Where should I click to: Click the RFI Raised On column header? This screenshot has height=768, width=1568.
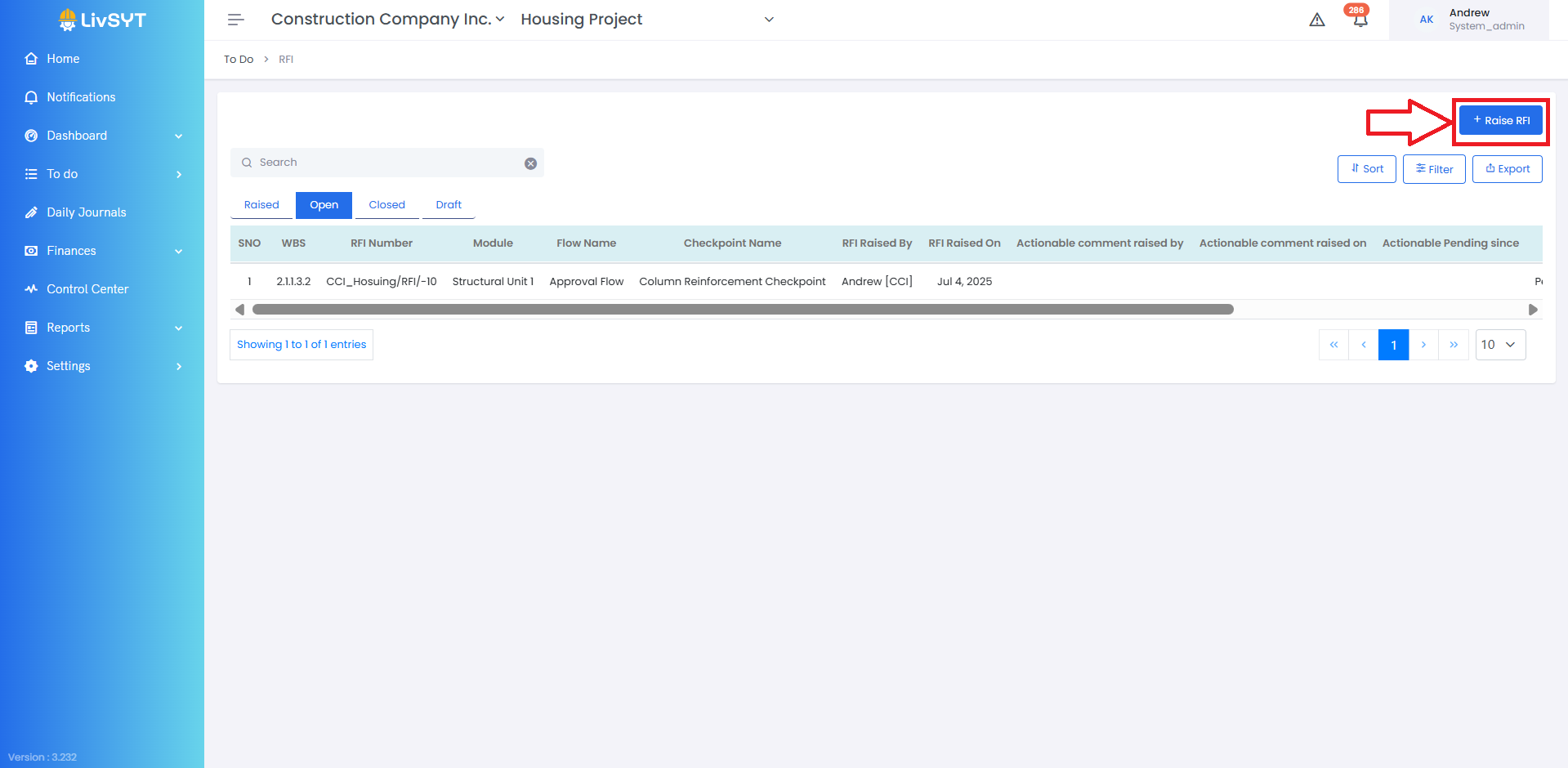click(964, 243)
